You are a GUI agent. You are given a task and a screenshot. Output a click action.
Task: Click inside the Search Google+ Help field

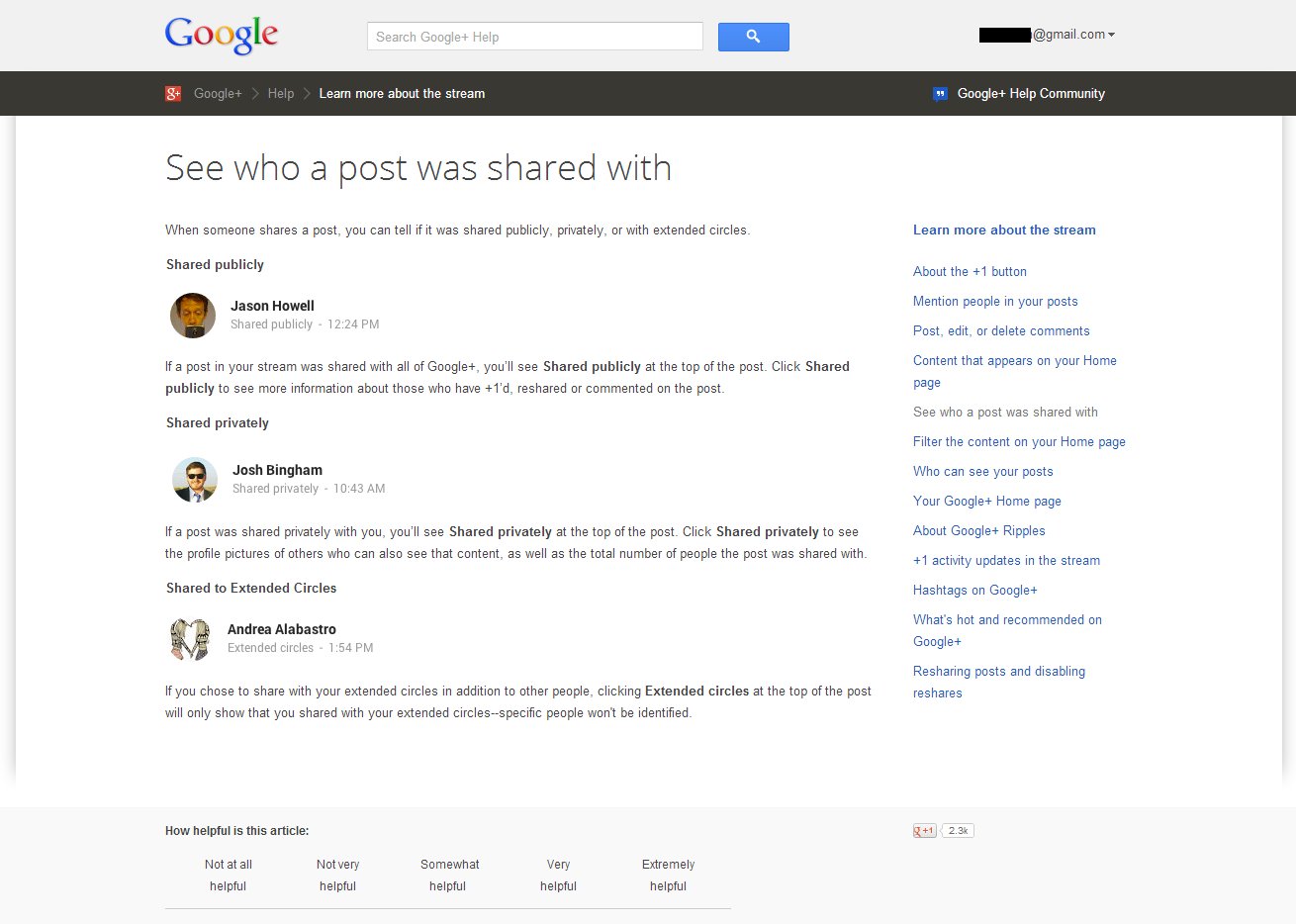point(534,36)
